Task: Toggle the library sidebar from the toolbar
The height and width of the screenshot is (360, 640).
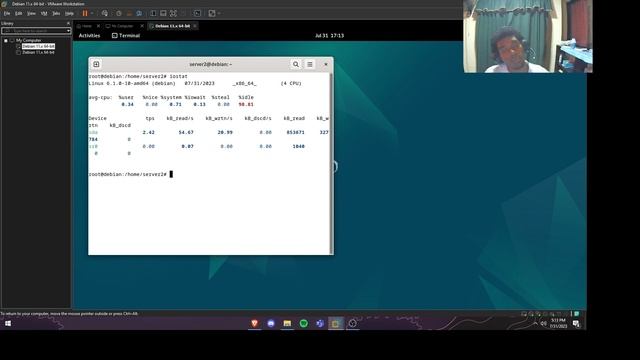Action: 153,13
